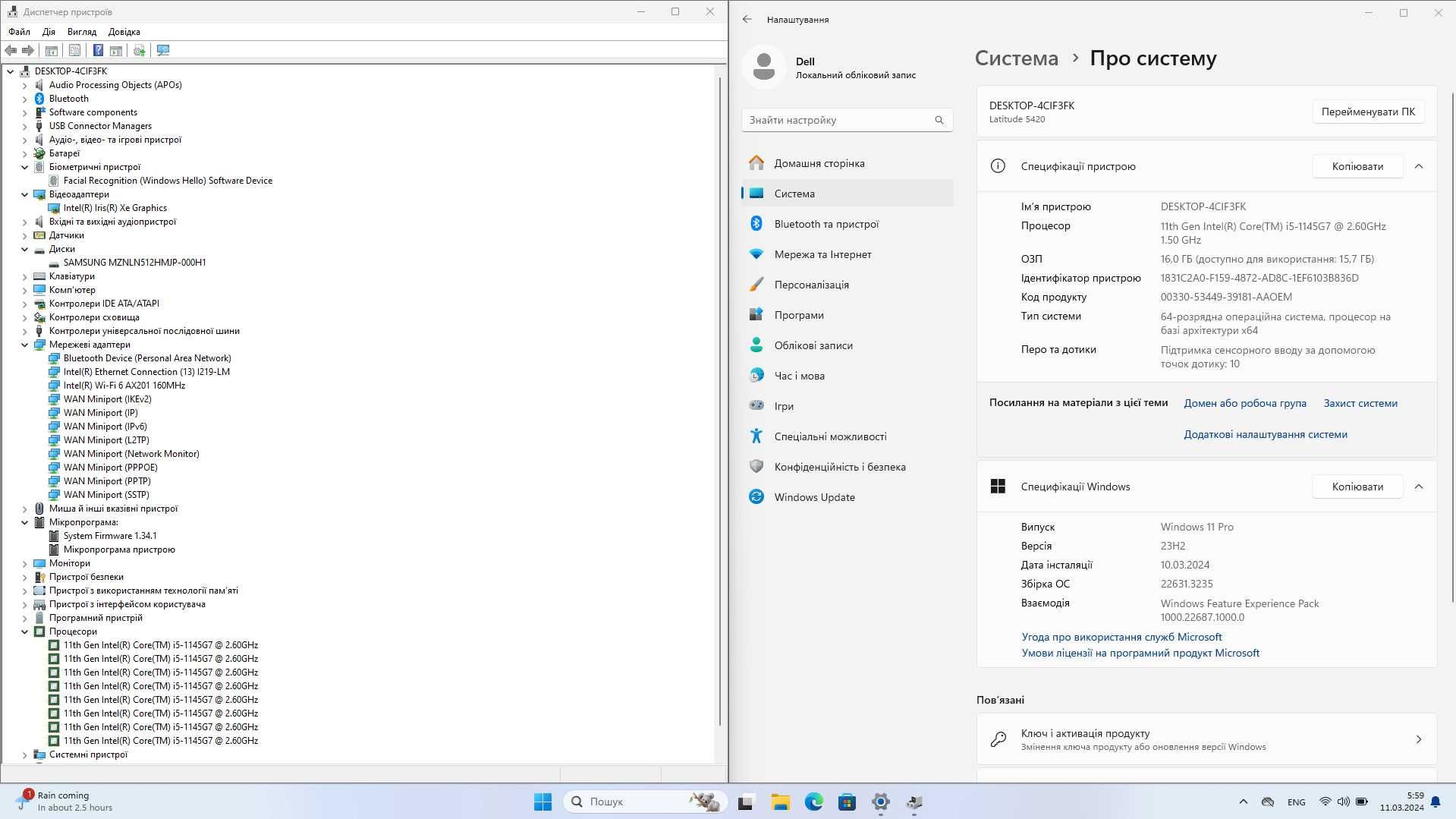Click the Windows Update refresh icon in sidebar
1456x819 pixels.
(x=756, y=496)
